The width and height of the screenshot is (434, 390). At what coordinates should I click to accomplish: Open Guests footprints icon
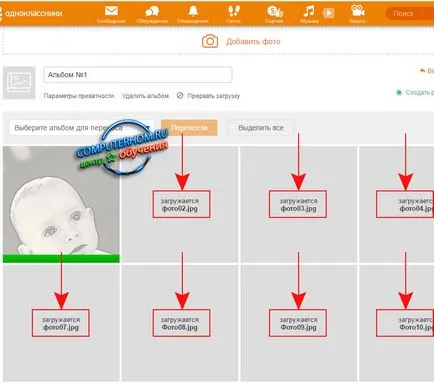click(x=233, y=11)
